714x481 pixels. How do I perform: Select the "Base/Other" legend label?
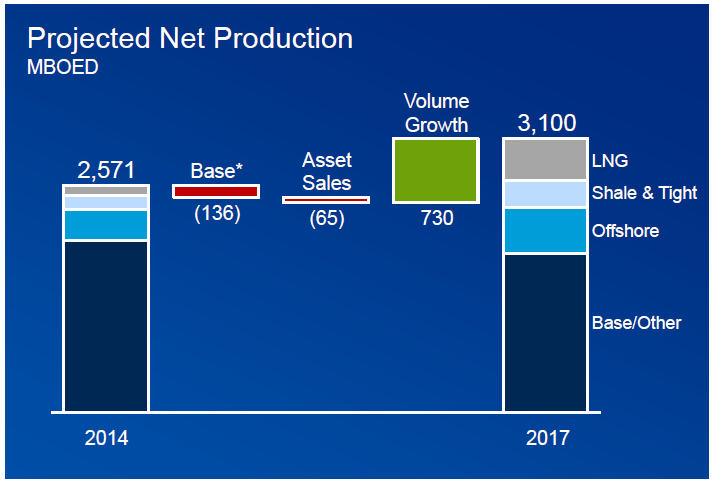636,323
